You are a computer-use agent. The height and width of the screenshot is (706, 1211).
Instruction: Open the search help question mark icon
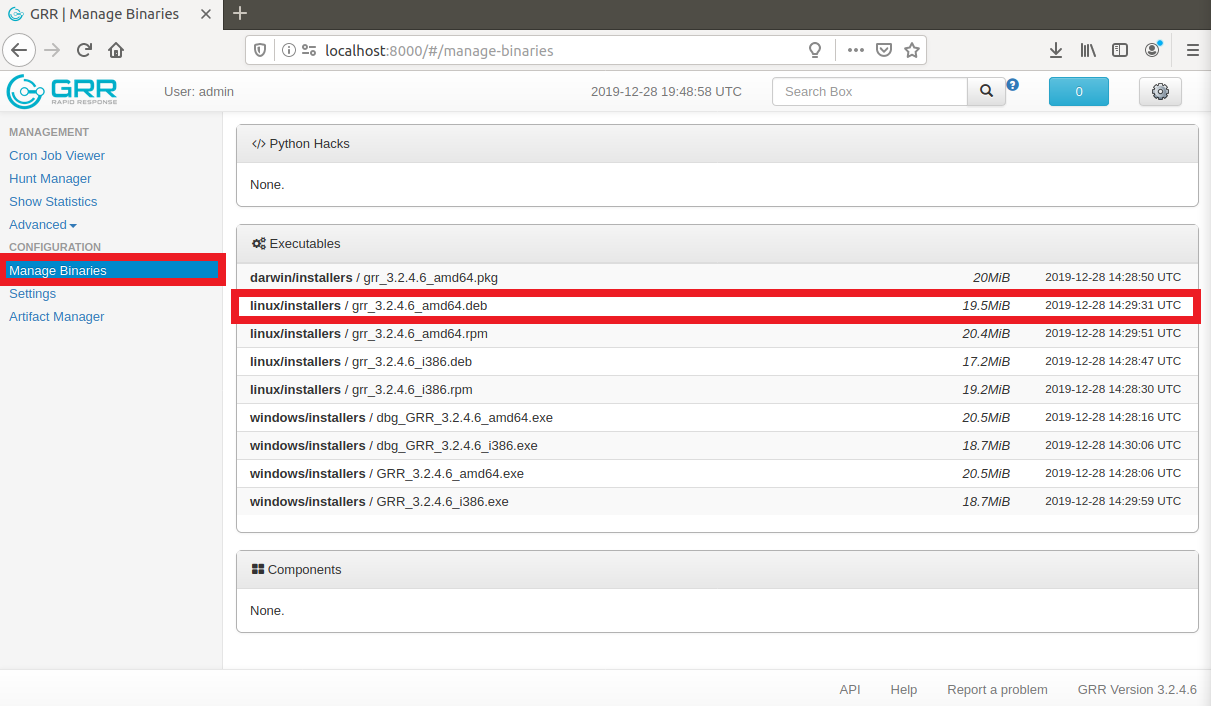click(x=1012, y=85)
